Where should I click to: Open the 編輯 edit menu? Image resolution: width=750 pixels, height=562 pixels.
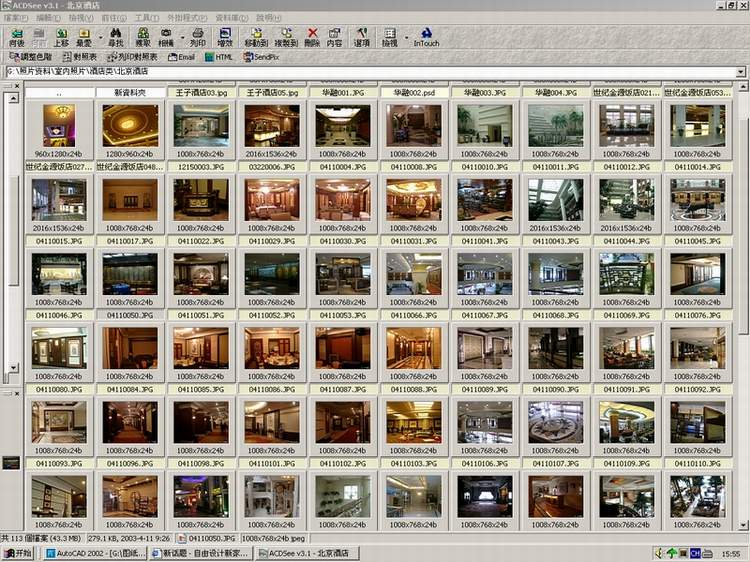click(x=48, y=18)
